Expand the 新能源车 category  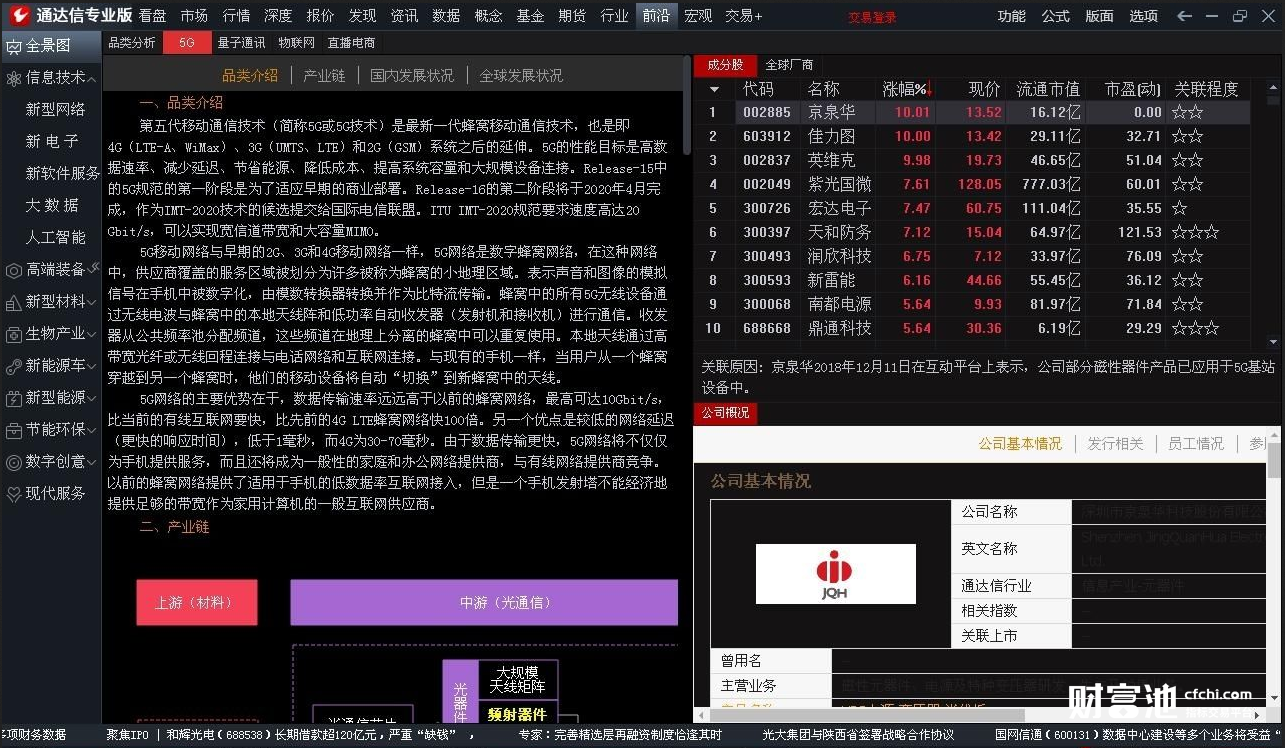click(93, 366)
